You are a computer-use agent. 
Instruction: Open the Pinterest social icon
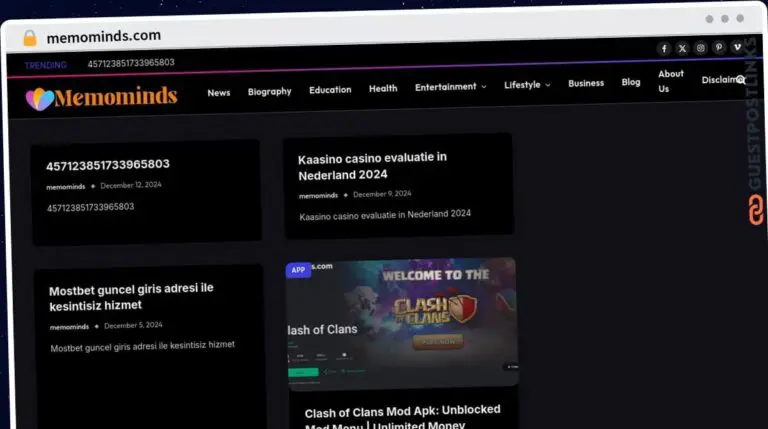click(719, 48)
